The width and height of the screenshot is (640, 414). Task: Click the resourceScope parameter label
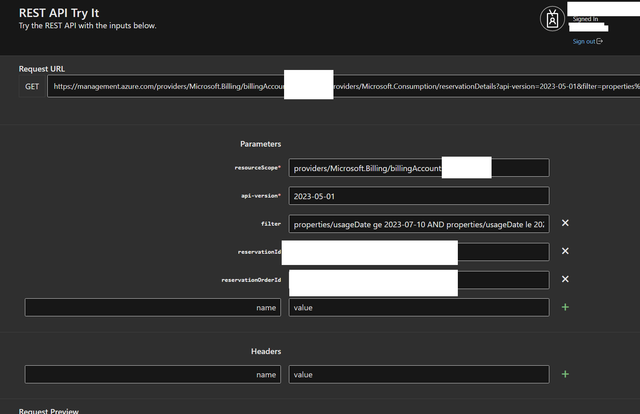(x=258, y=168)
